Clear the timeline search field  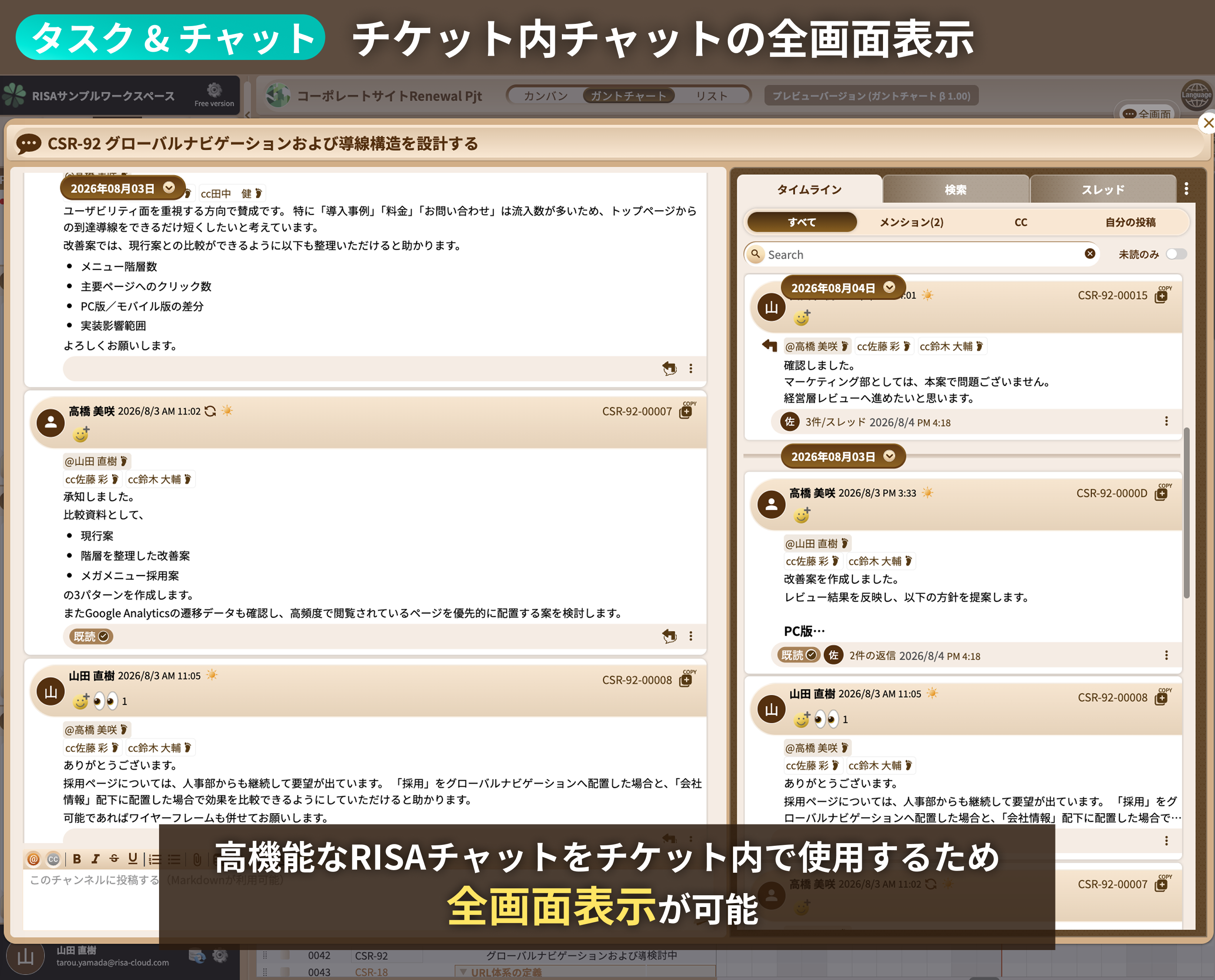[1090, 254]
